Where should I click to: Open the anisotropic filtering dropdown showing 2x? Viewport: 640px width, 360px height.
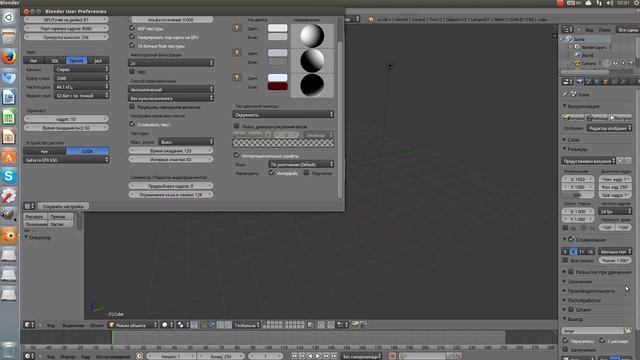coord(171,63)
